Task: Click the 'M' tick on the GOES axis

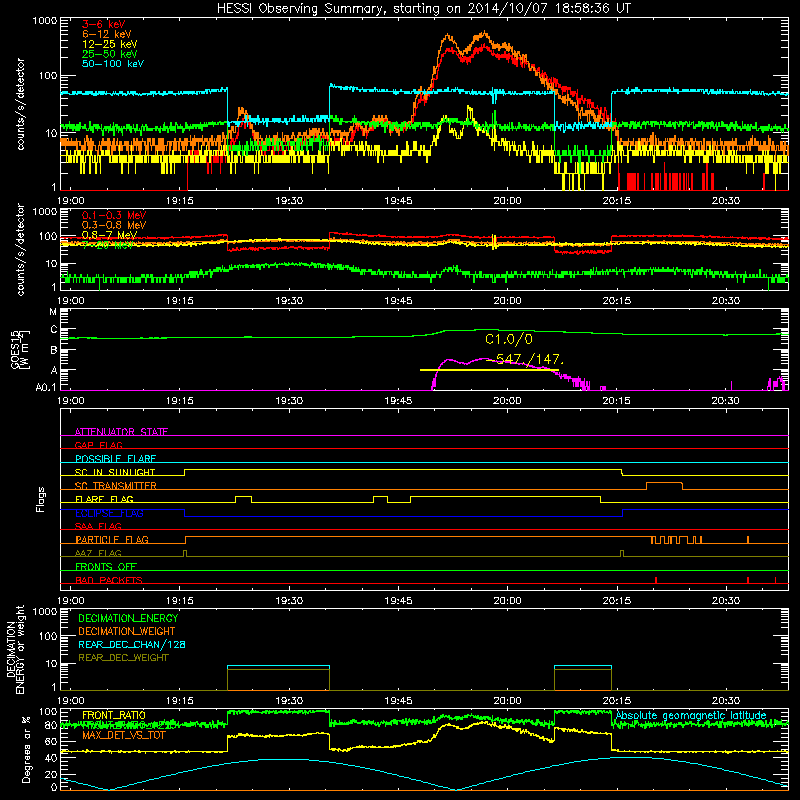Action: [x=53, y=311]
